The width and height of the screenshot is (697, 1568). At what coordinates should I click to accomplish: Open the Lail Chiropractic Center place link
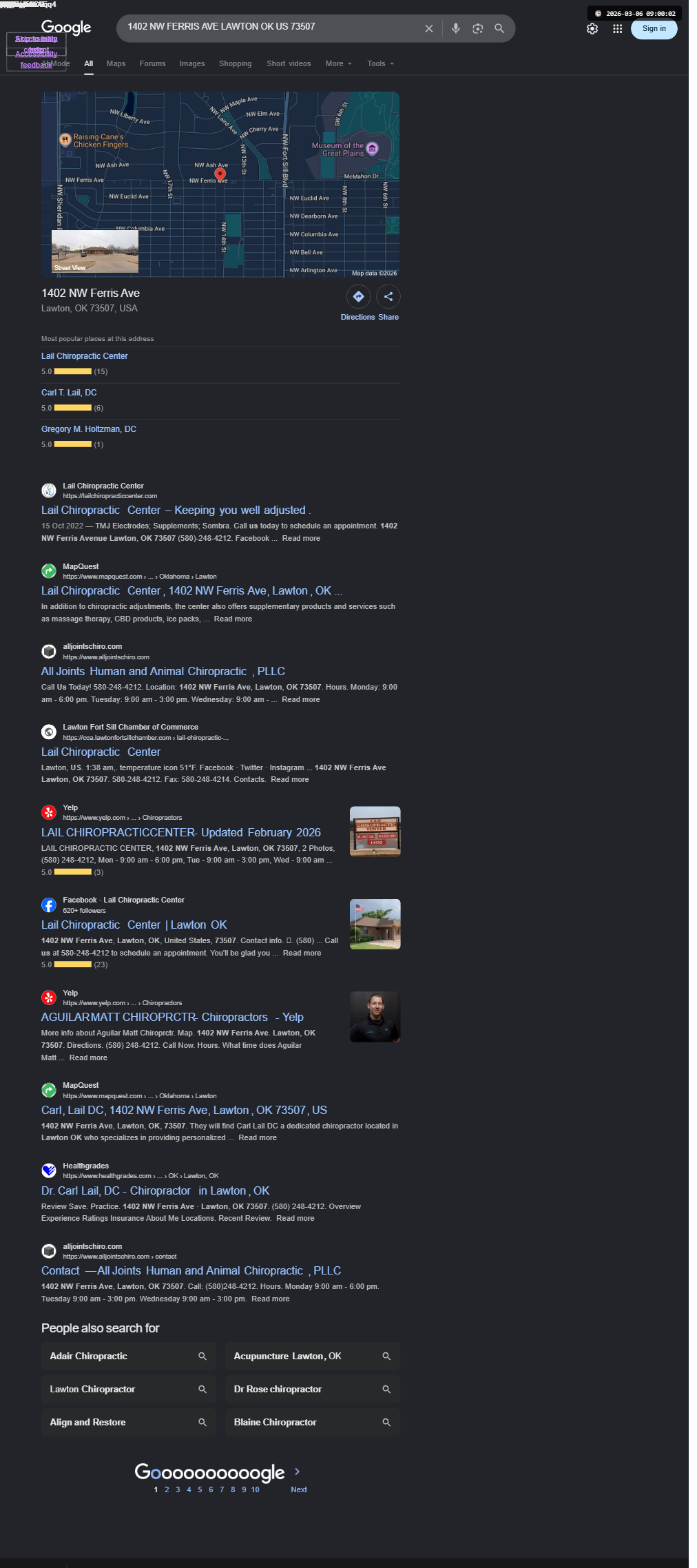85,356
